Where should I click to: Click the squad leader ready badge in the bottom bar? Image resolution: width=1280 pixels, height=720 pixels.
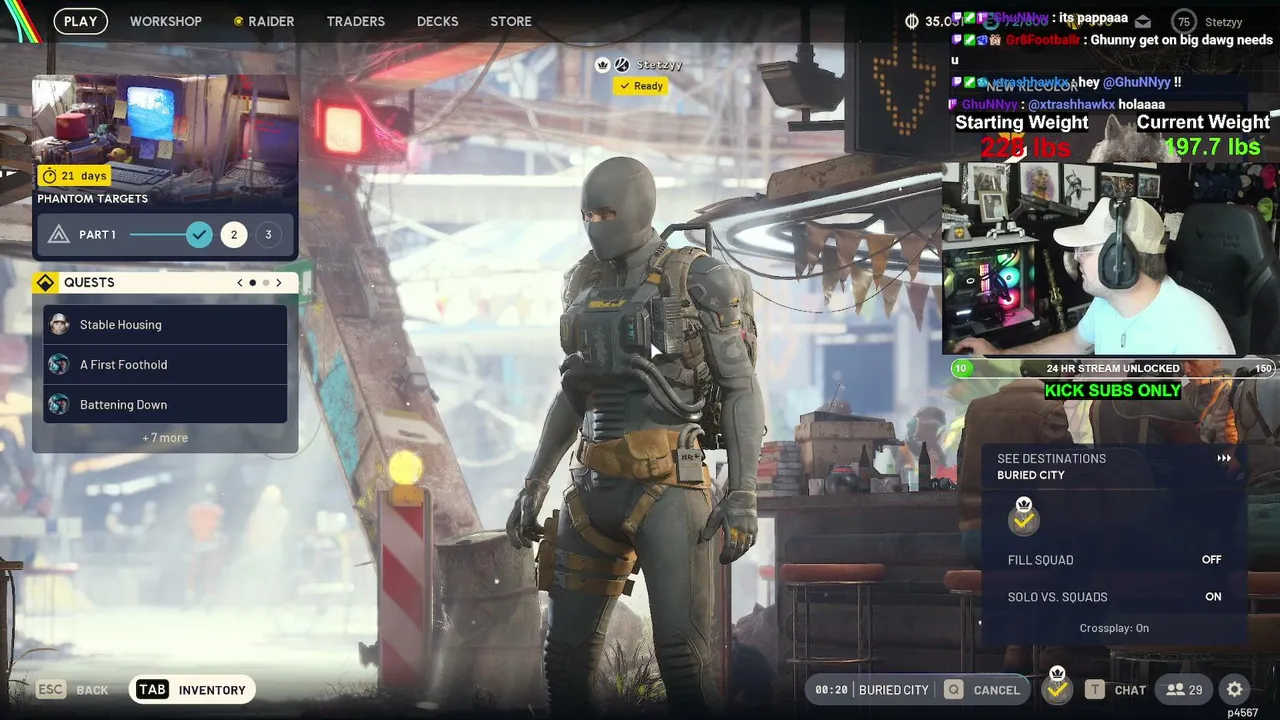coord(1057,687)
